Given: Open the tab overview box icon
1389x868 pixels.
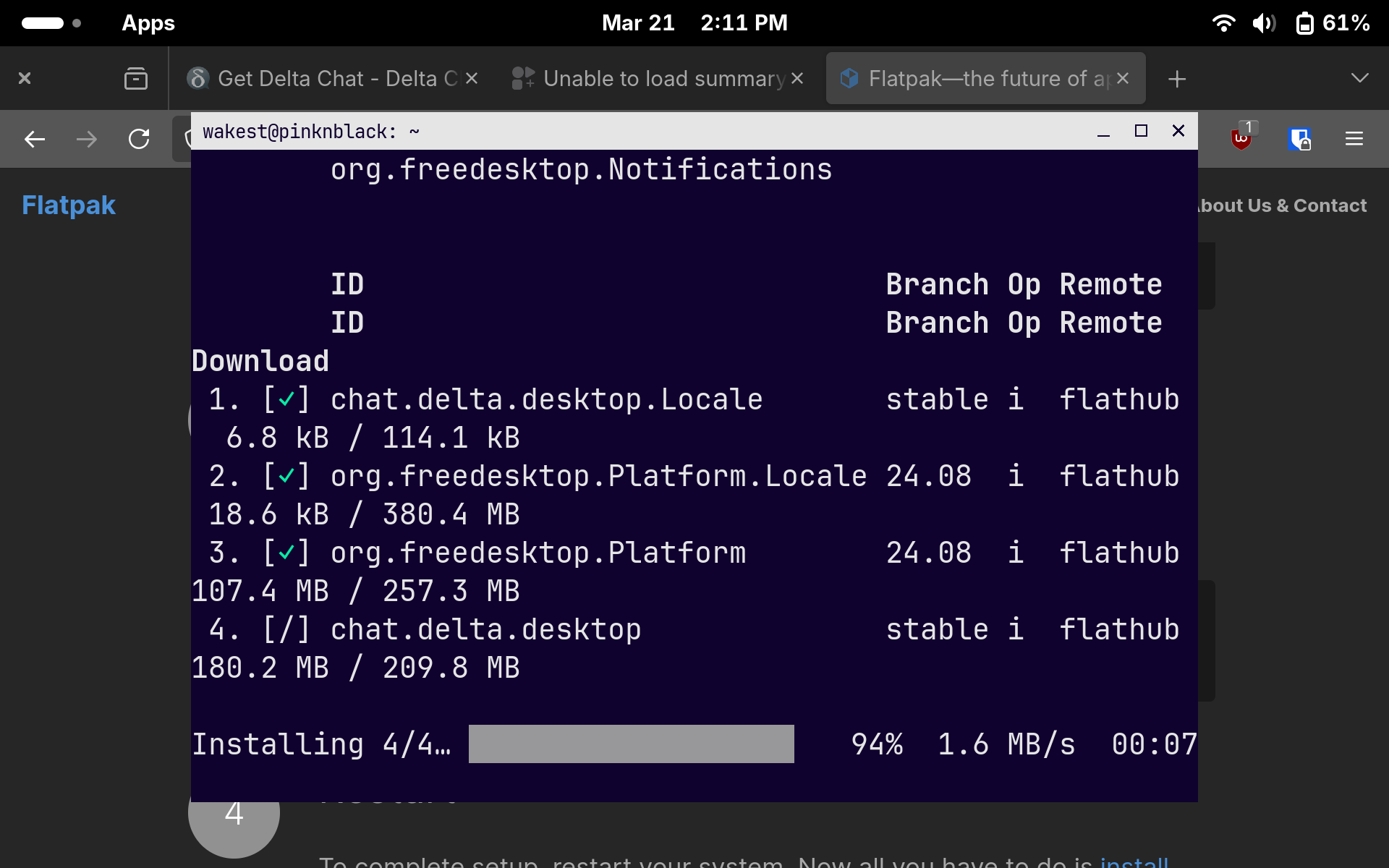Looking at the screenshot, I should coord(136,78).
